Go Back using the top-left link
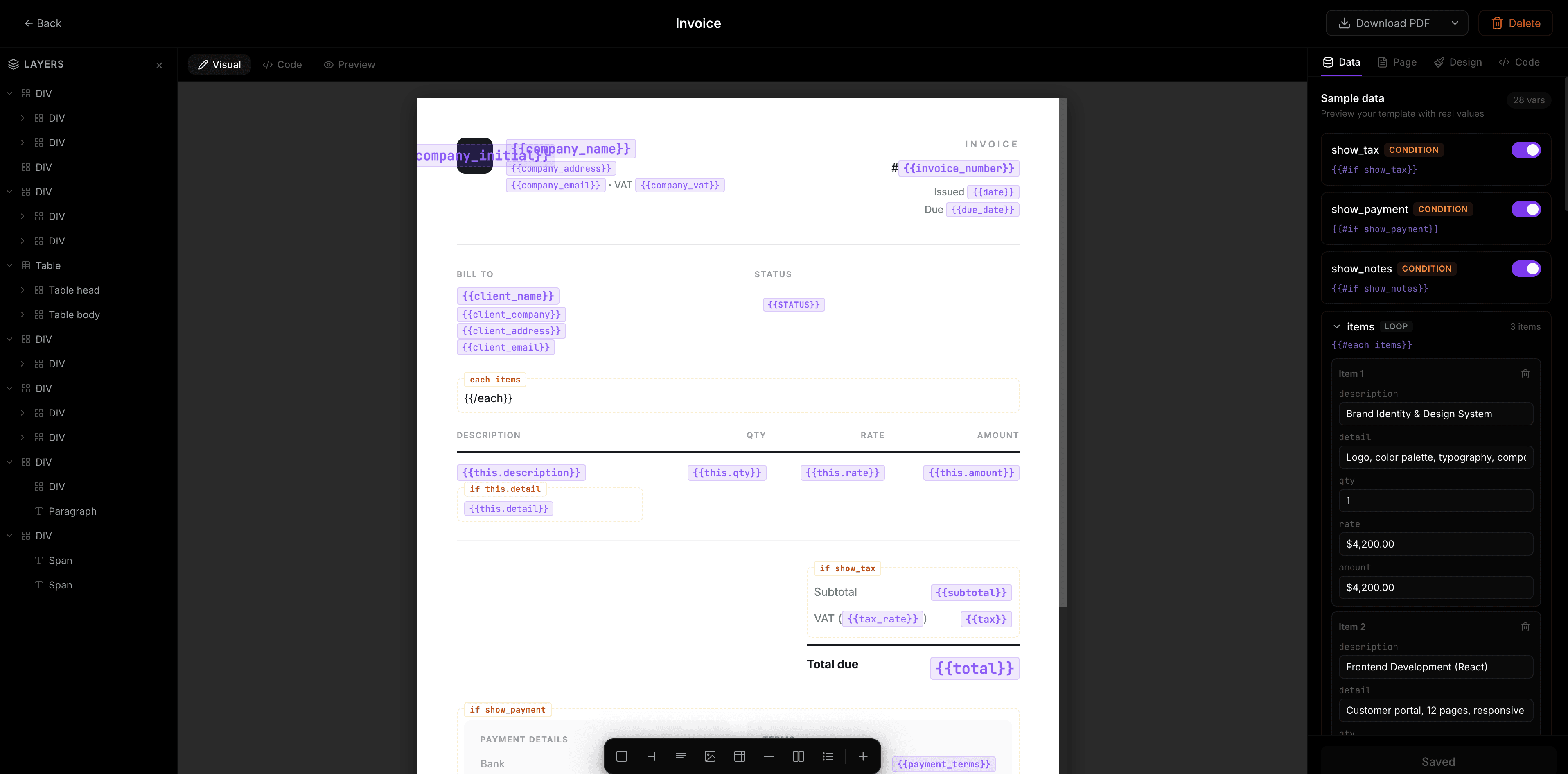Image resolution: width=1568 pixels, height=774 pixels. tap(43, 23)
